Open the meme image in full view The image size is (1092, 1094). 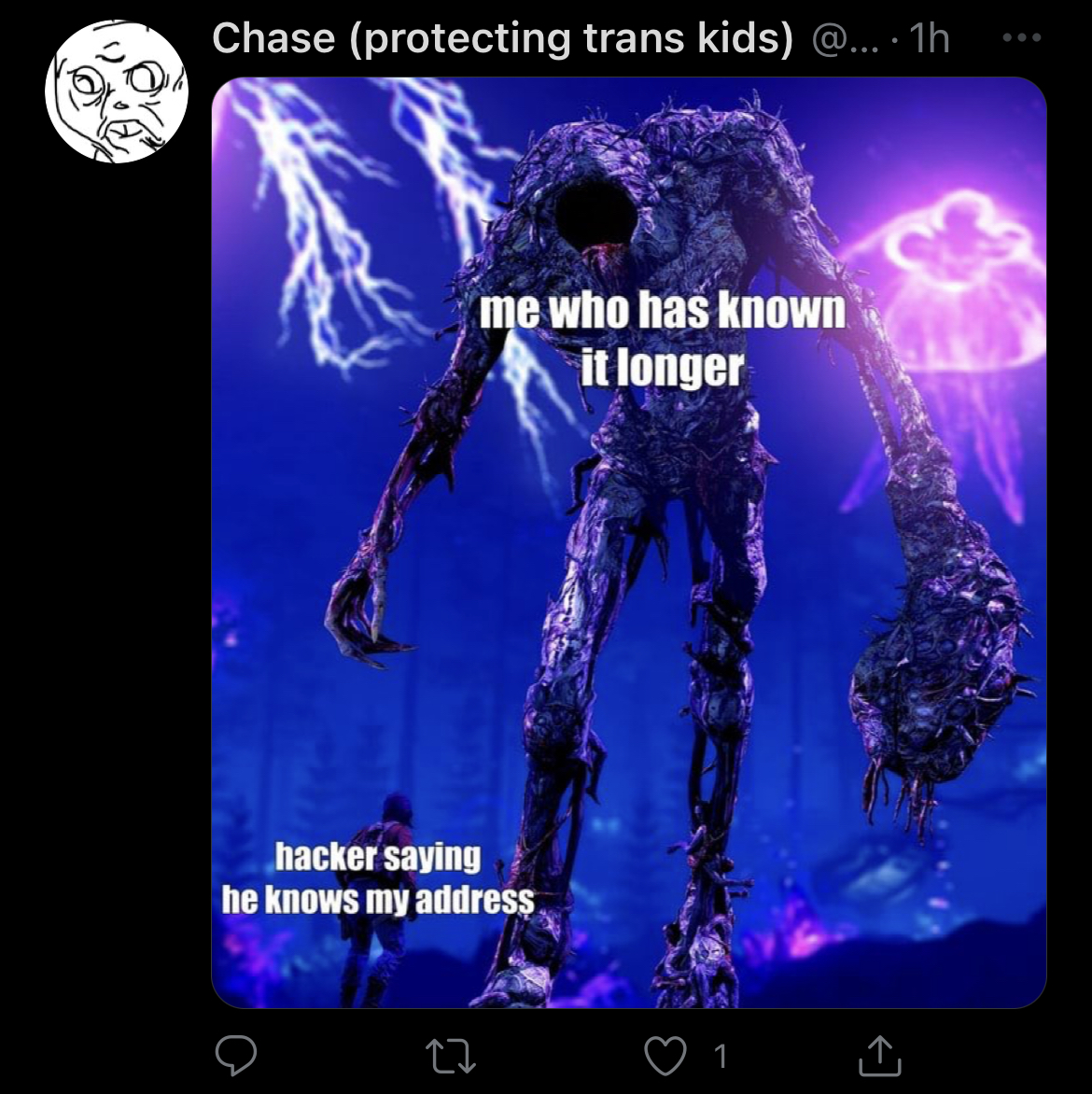click(x=629, y=542)
